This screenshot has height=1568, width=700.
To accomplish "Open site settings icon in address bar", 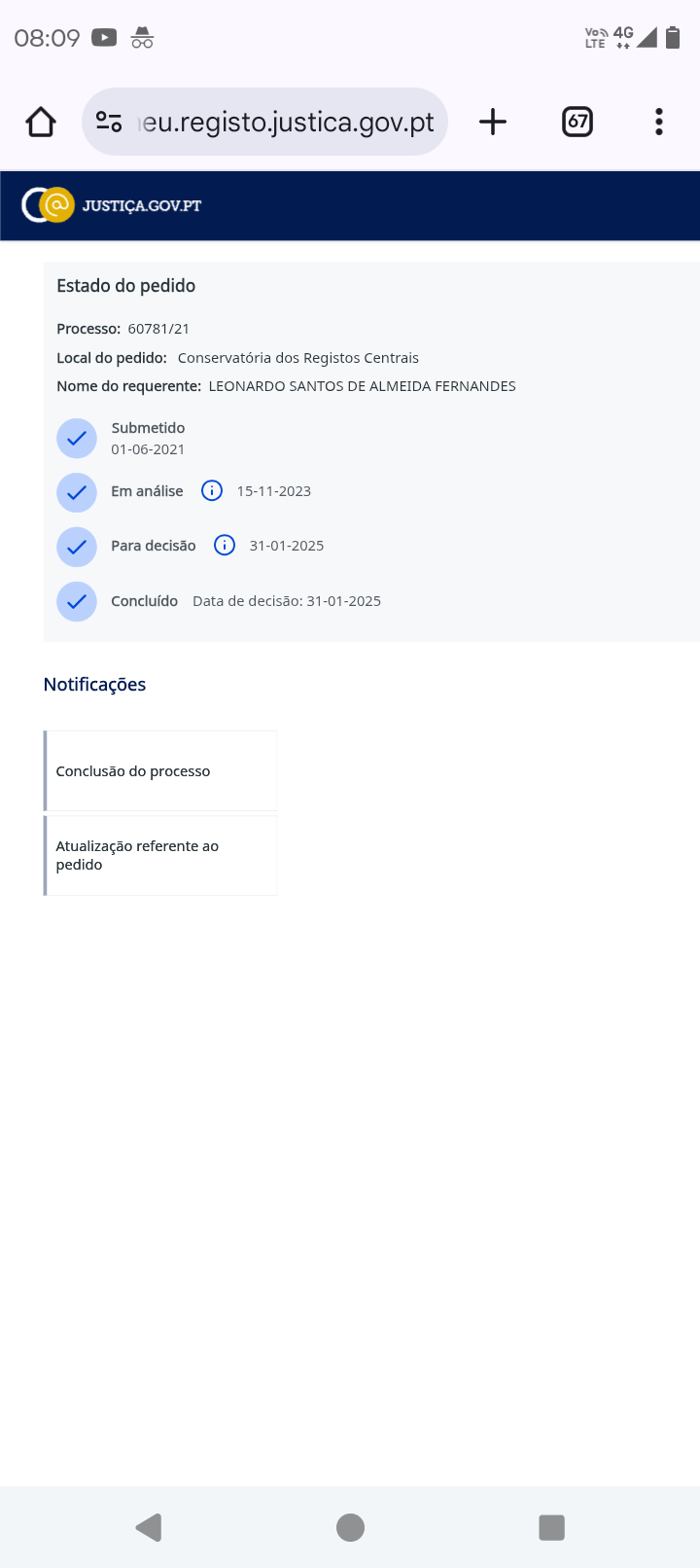I will [x=109, y=123].
